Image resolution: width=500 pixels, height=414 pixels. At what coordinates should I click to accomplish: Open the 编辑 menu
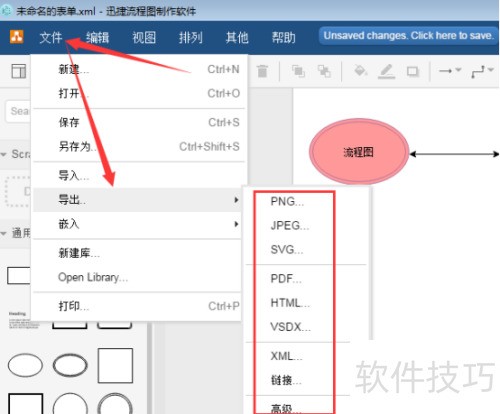97,37
